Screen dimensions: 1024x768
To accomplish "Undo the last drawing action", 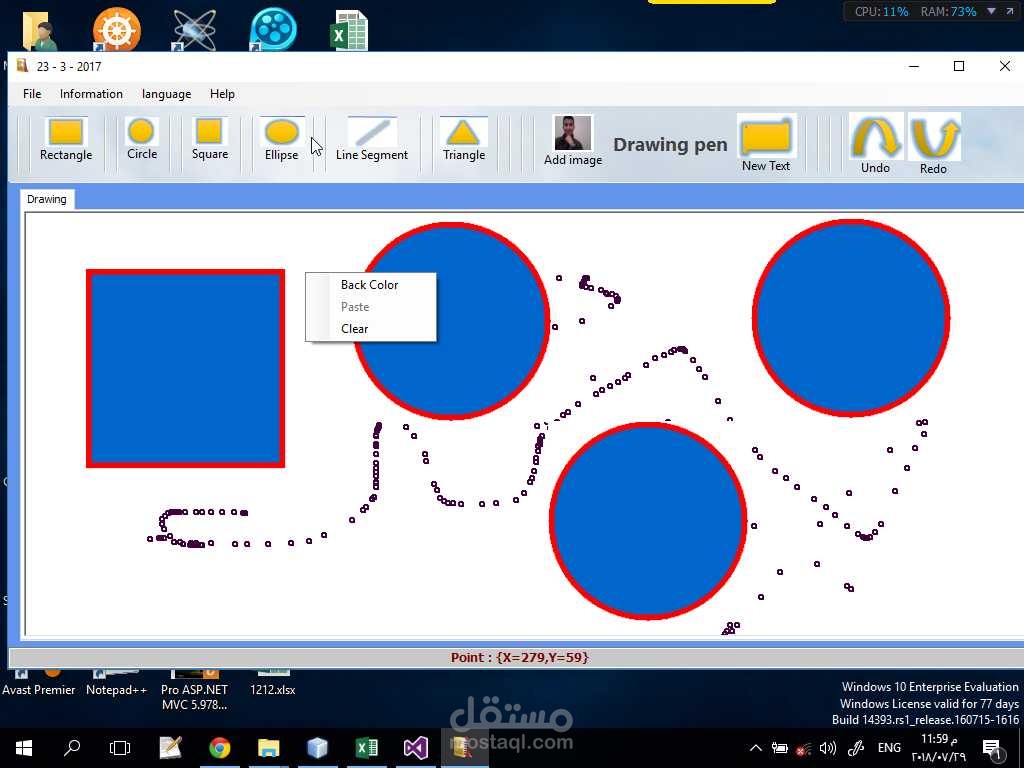I will tap(875, 144).
